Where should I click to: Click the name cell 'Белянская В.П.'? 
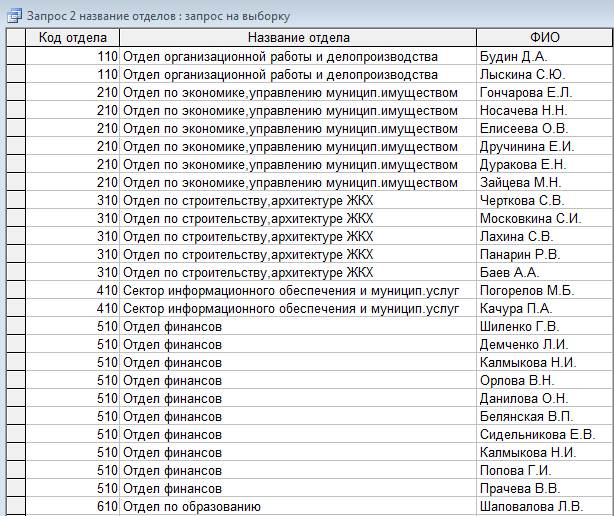(545, 417)
